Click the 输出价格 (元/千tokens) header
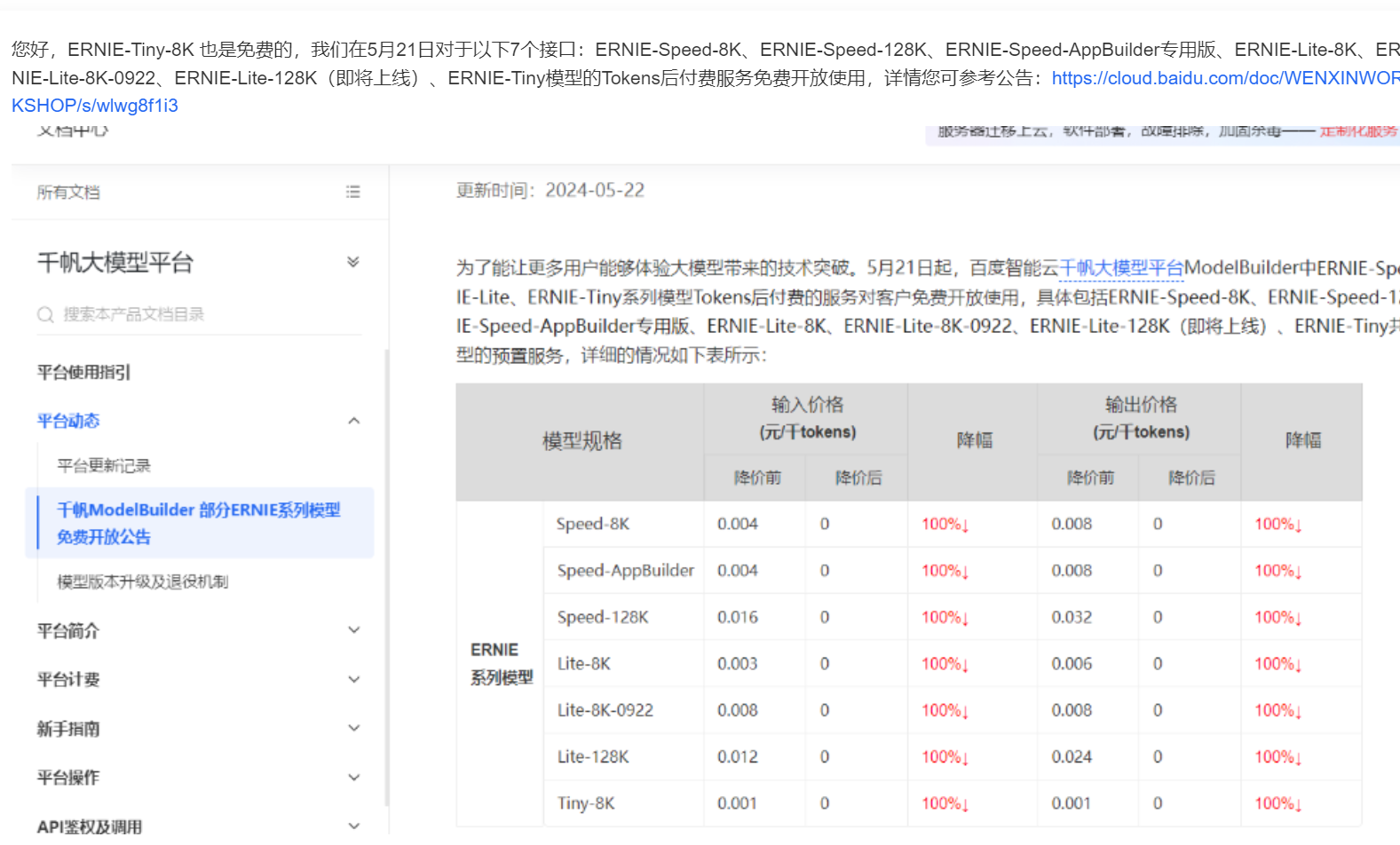Image resolution: width=1400 pixels, height=845 pixels. [x=1141, y=418]
